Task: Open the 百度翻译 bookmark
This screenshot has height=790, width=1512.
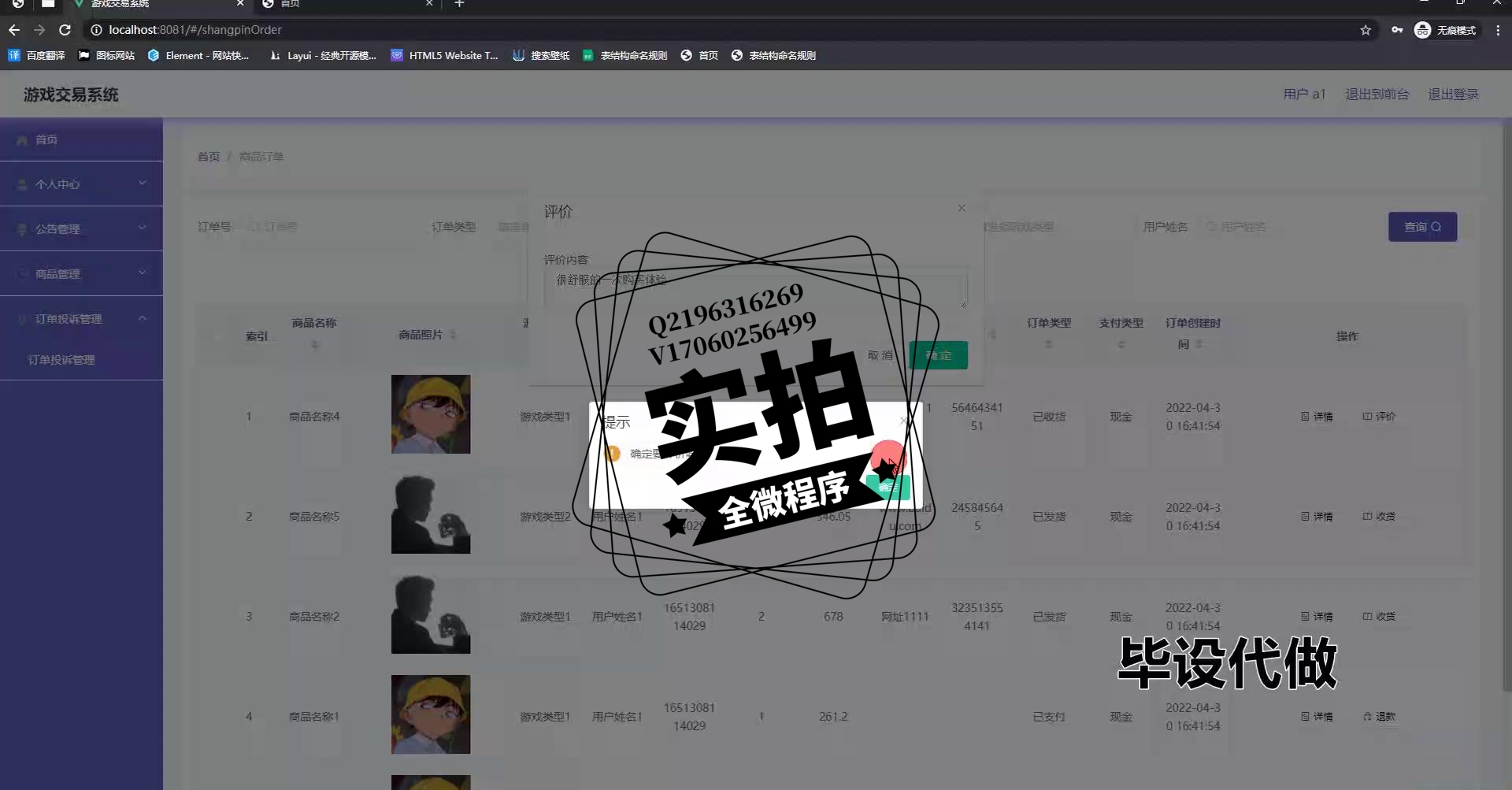Action: [37, 55]
